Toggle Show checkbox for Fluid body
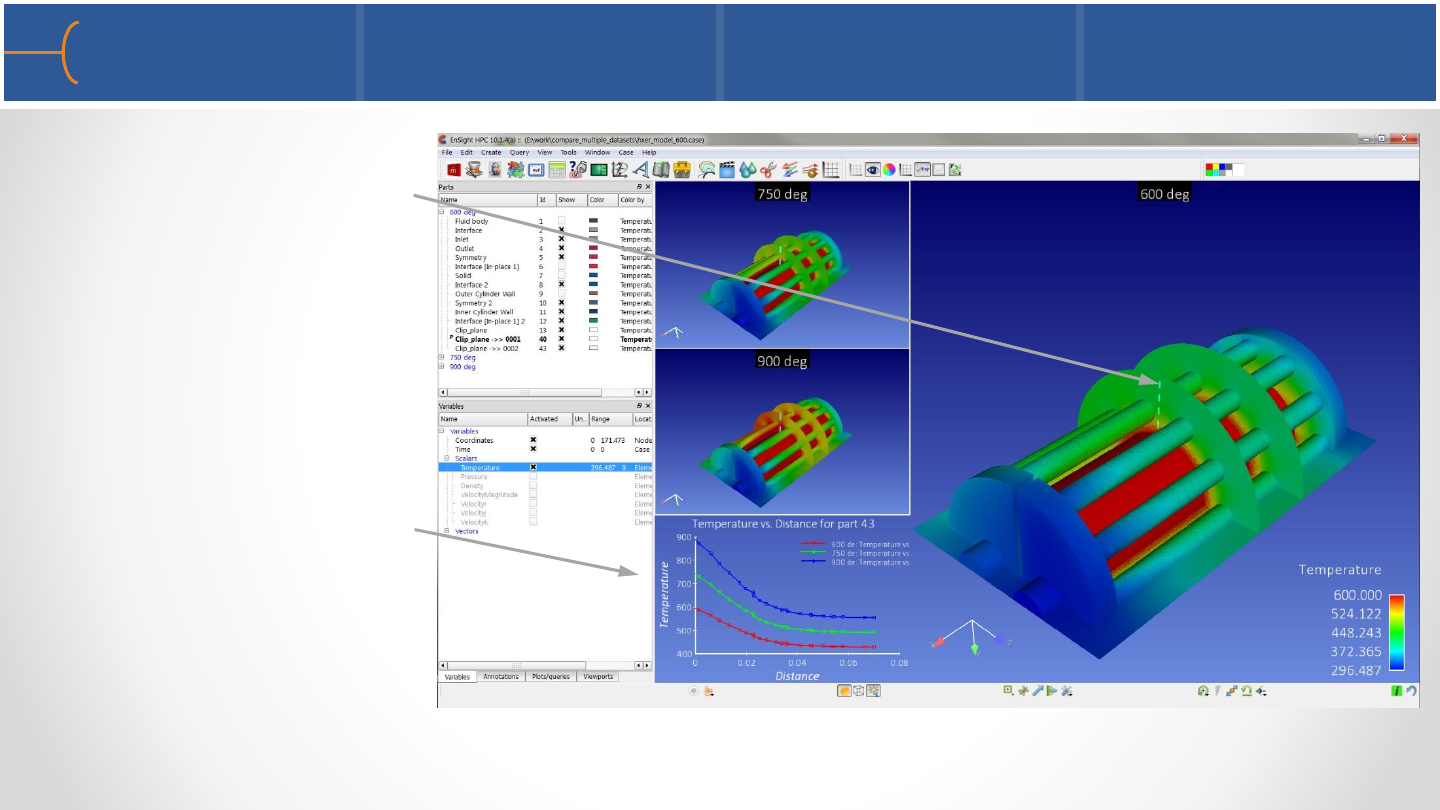Screen dimensions: 1440x810 click(561, 221)
